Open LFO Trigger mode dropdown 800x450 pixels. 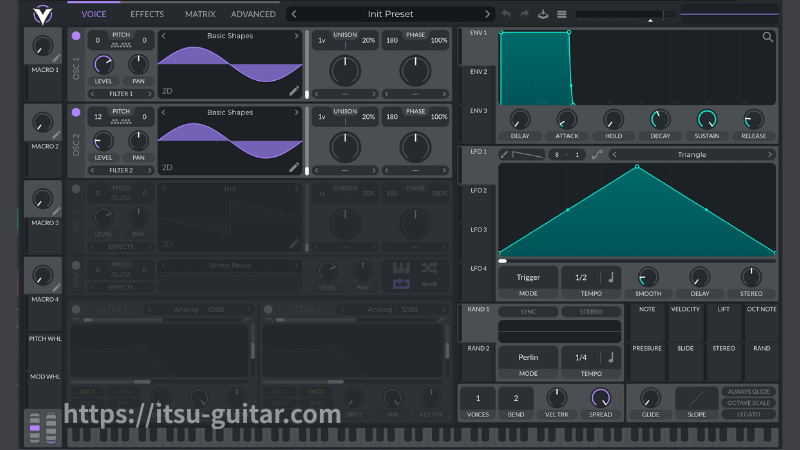tap(528, 277)
